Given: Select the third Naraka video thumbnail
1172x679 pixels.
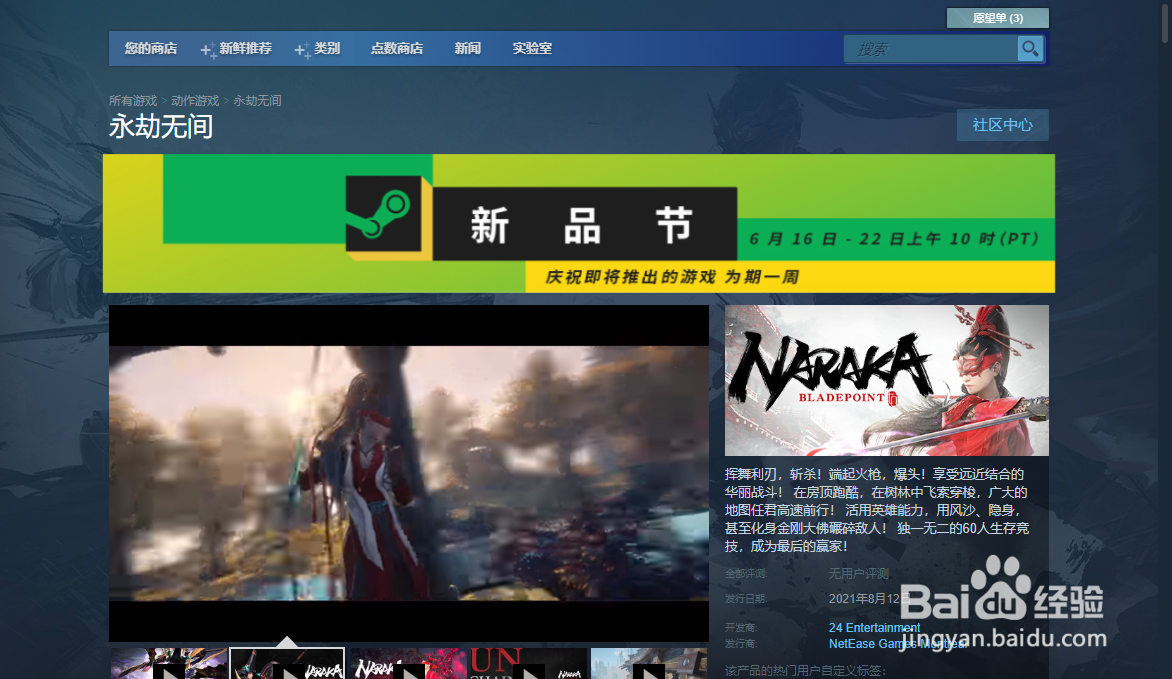Looking at the screenshot, I should click(x=409, y=663).
